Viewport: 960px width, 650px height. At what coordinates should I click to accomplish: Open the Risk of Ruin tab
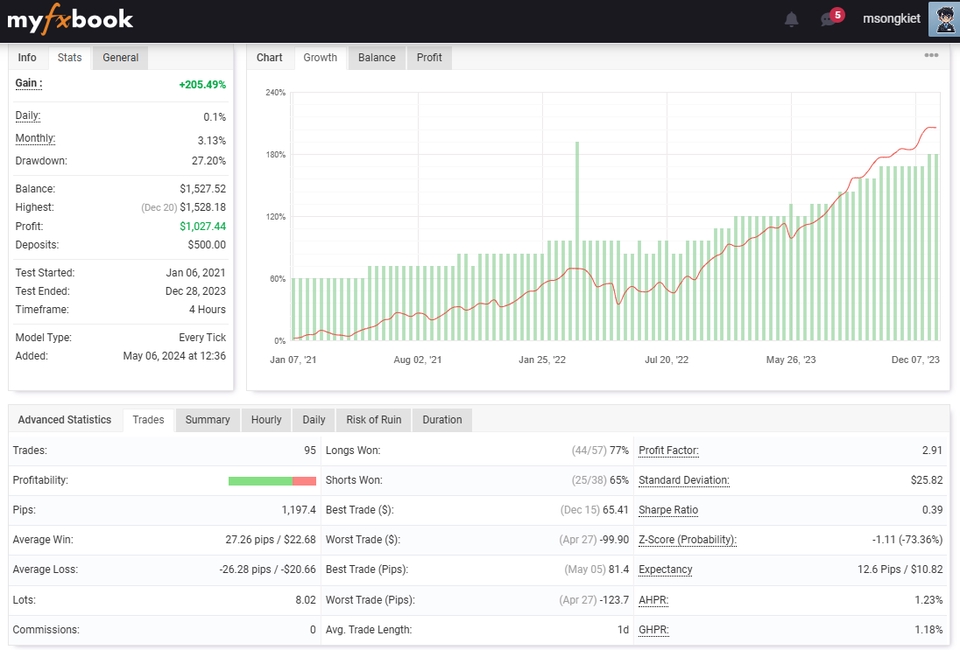tap(373, 420)
